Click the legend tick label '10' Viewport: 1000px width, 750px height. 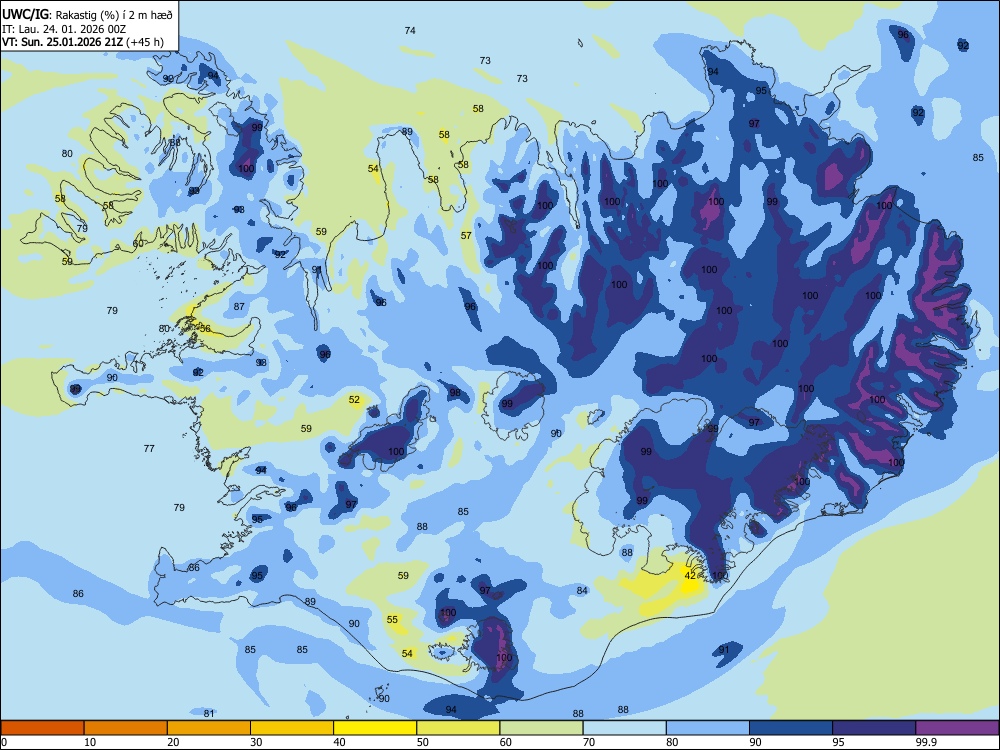[x=90, y=742]
